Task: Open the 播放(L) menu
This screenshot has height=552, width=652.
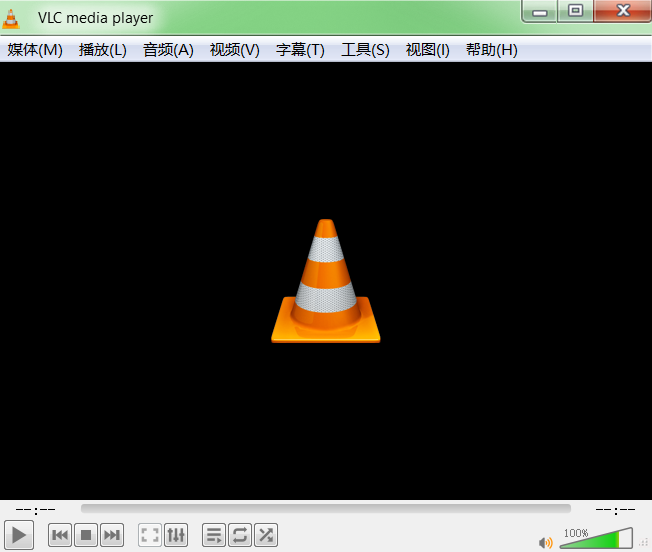Action: click(x=103, y=50)
